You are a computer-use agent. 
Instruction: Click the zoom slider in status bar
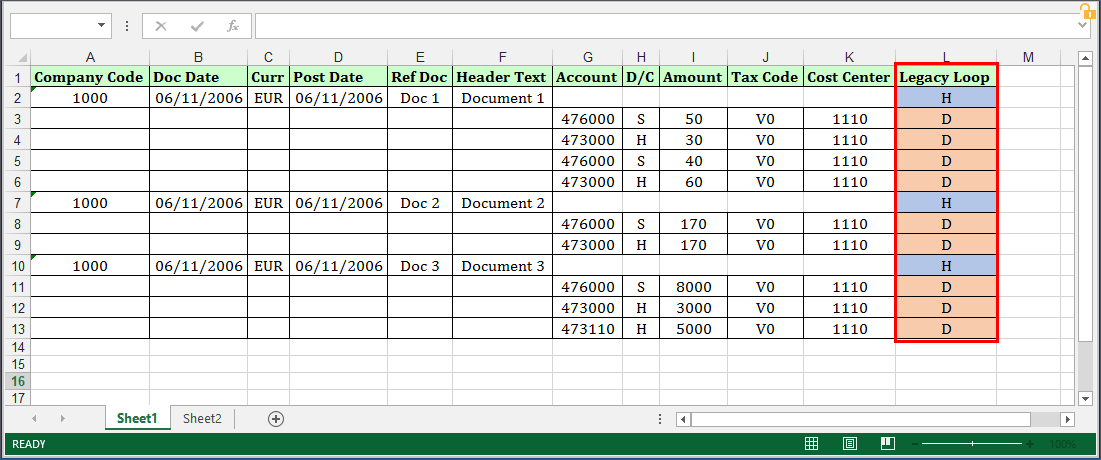pos(971,444)
